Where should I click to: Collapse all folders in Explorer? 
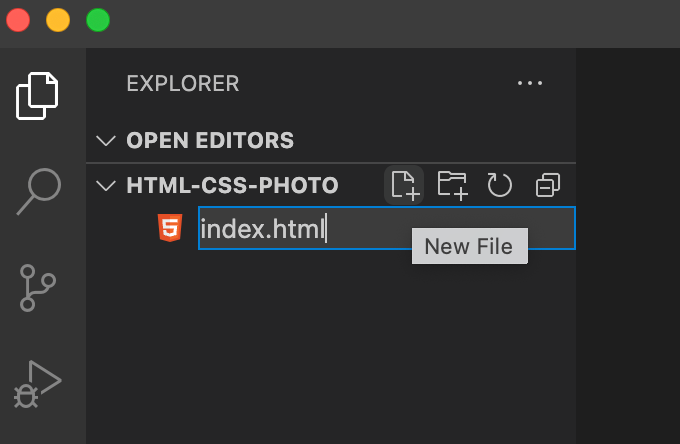[548, 185]
